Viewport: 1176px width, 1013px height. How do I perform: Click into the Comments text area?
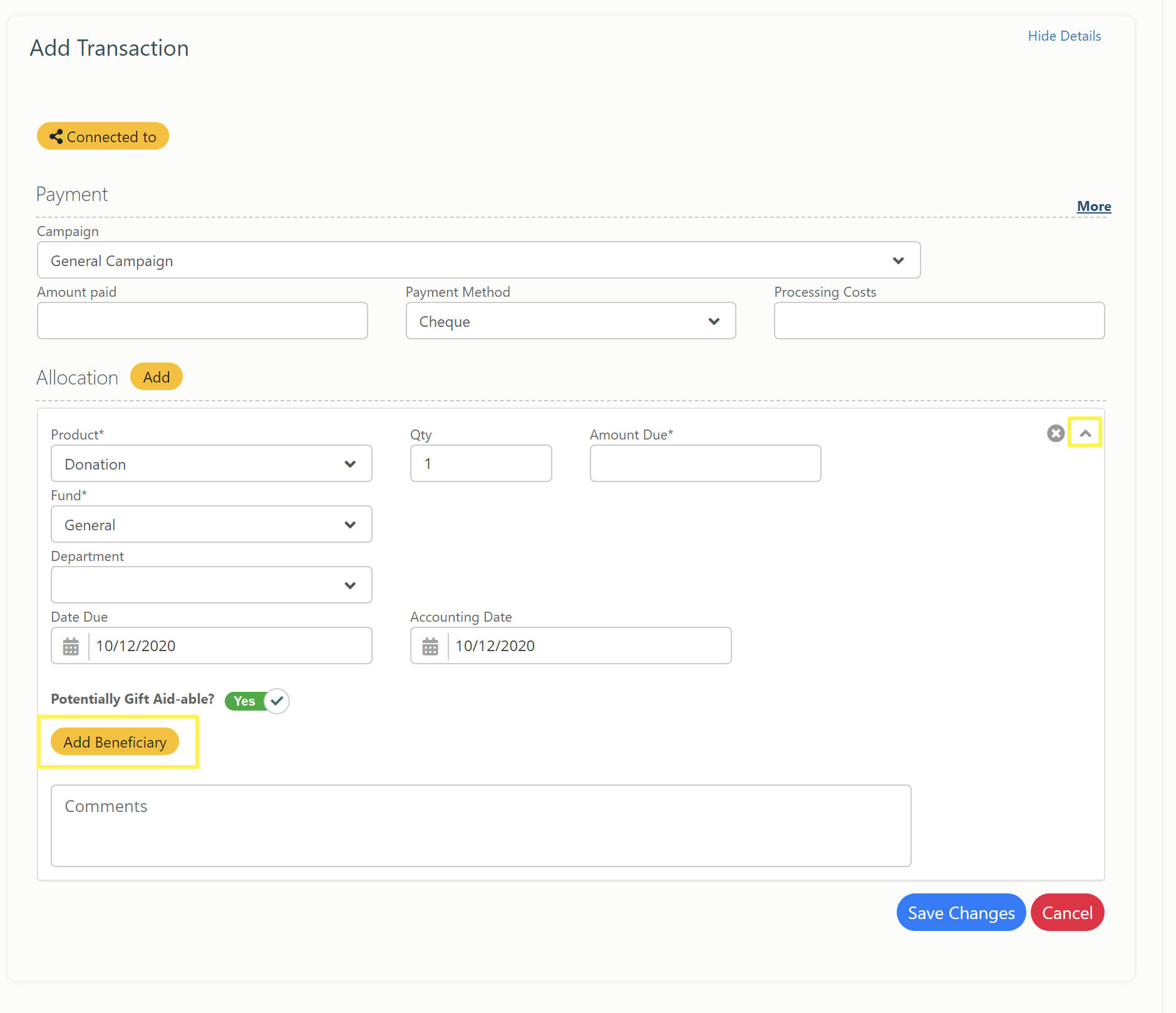click(x=481, y=826)
